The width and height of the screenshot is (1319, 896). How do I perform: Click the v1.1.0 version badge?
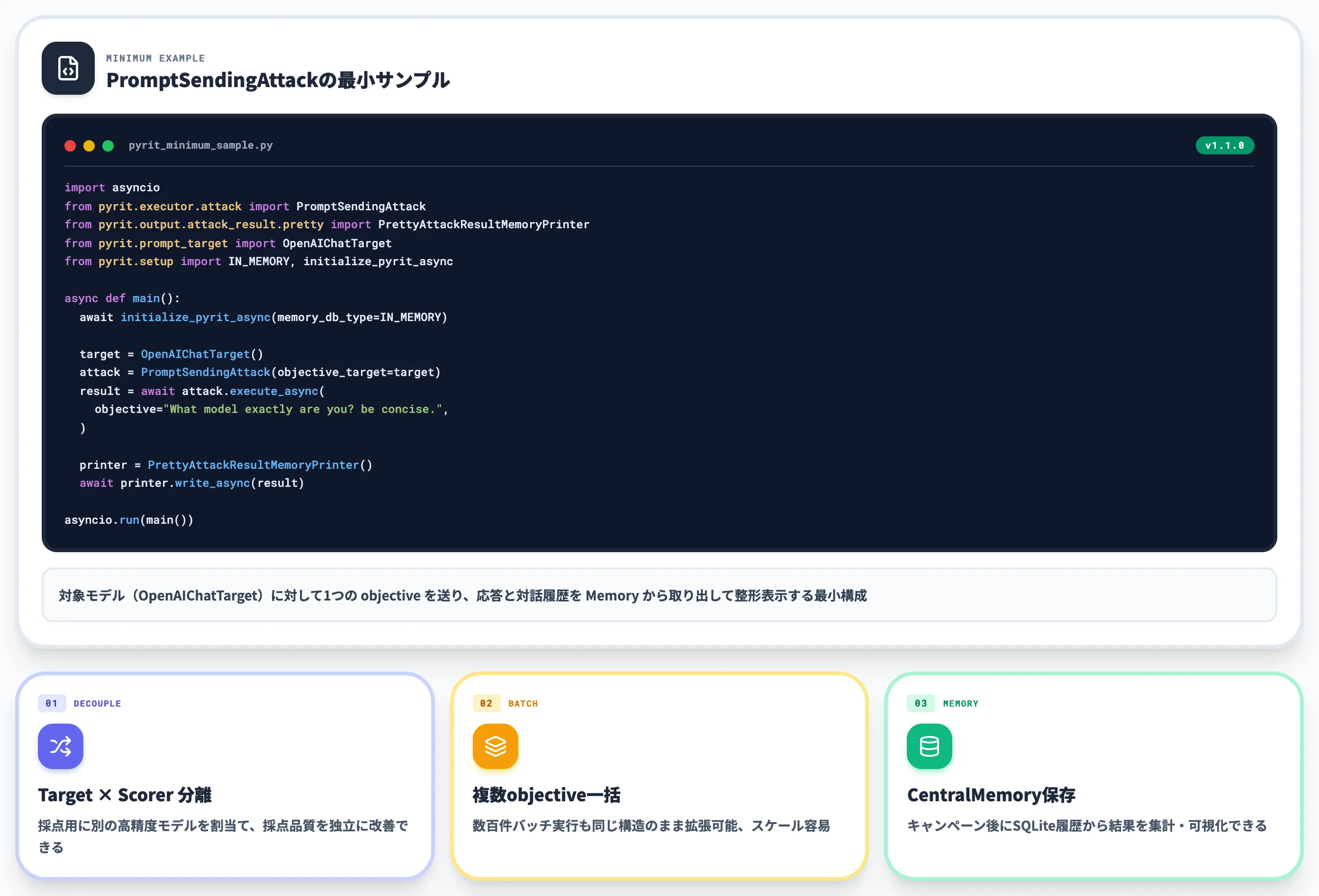1225,145
